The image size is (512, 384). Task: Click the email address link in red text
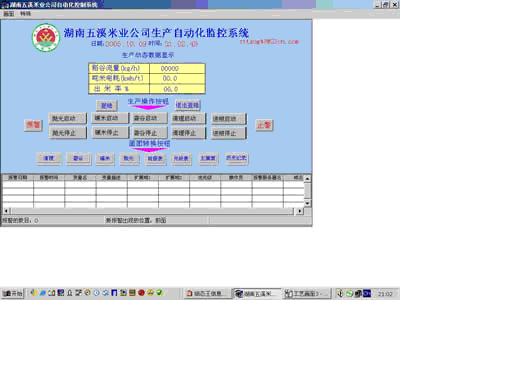click(269, 42)
